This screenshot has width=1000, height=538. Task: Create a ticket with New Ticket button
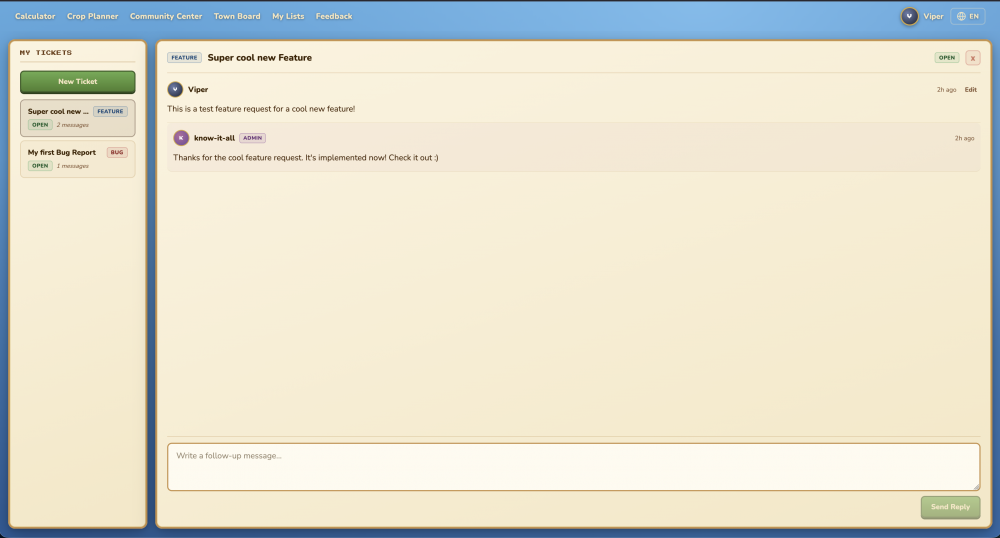(x=77, y=81)
